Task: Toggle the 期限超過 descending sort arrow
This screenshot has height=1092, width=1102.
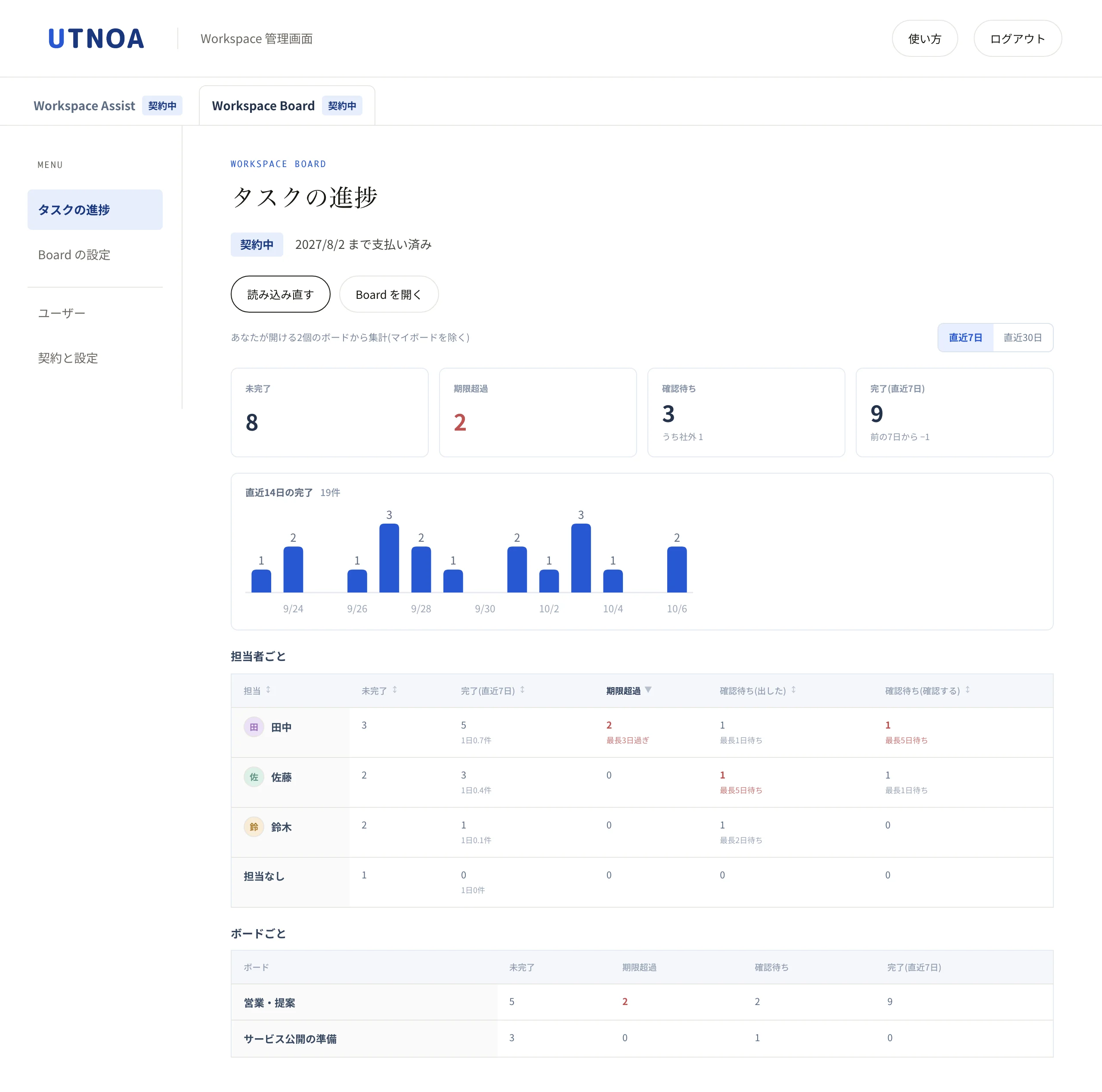Action: (x=648, y=690)
